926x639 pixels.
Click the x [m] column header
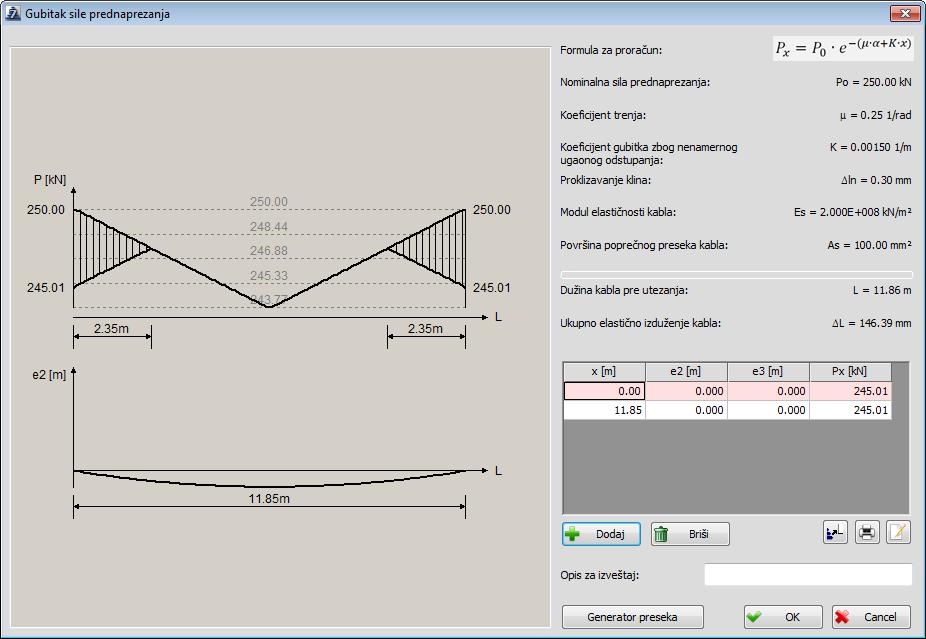[x=604, y=371]
